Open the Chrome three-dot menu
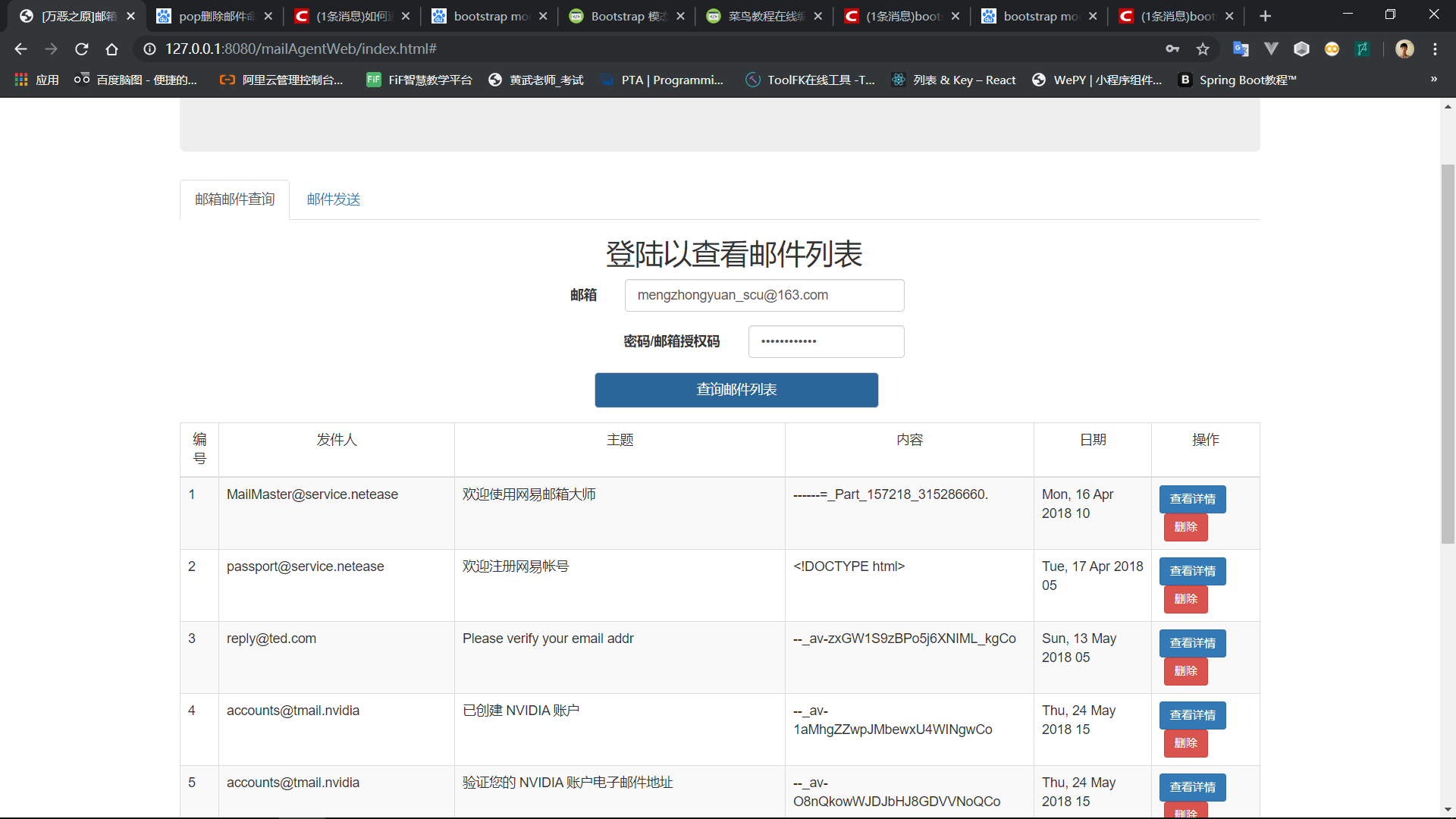Image resolution: width=1456 pixels, height=819 pixels. pos(1435,49)
